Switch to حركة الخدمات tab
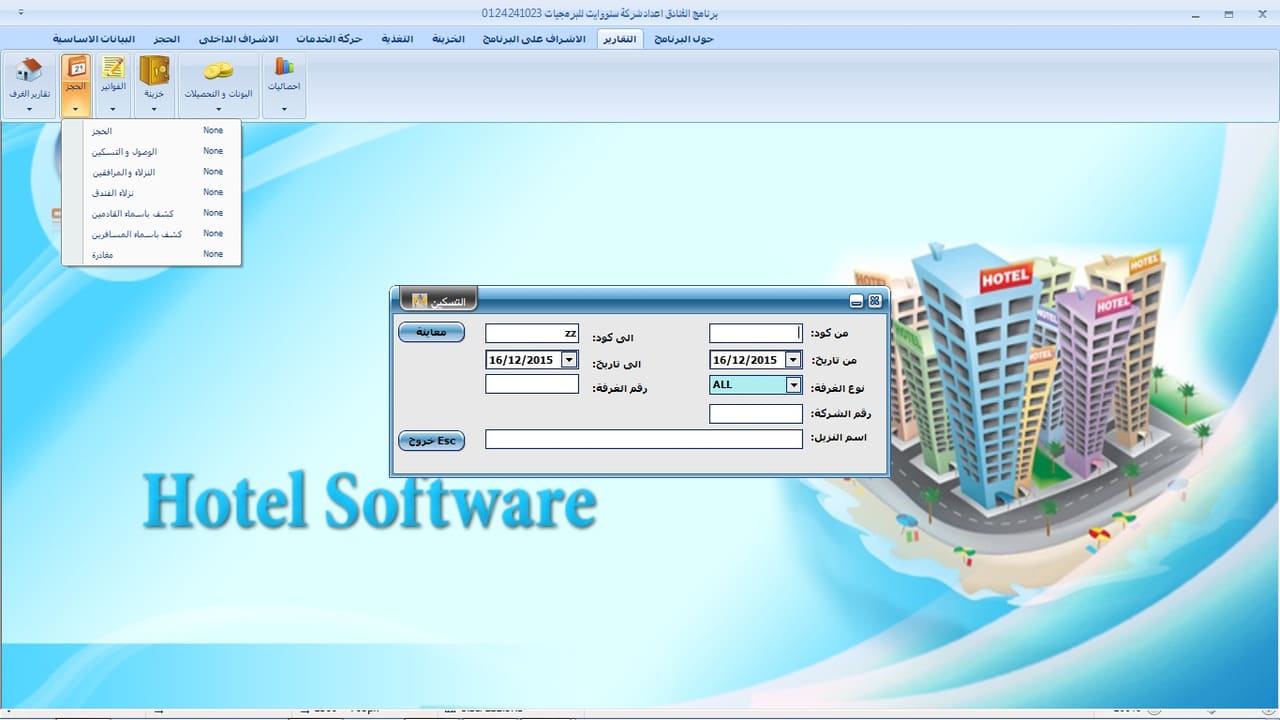This screenshot has height=720, width=1280. pos(329,38)
